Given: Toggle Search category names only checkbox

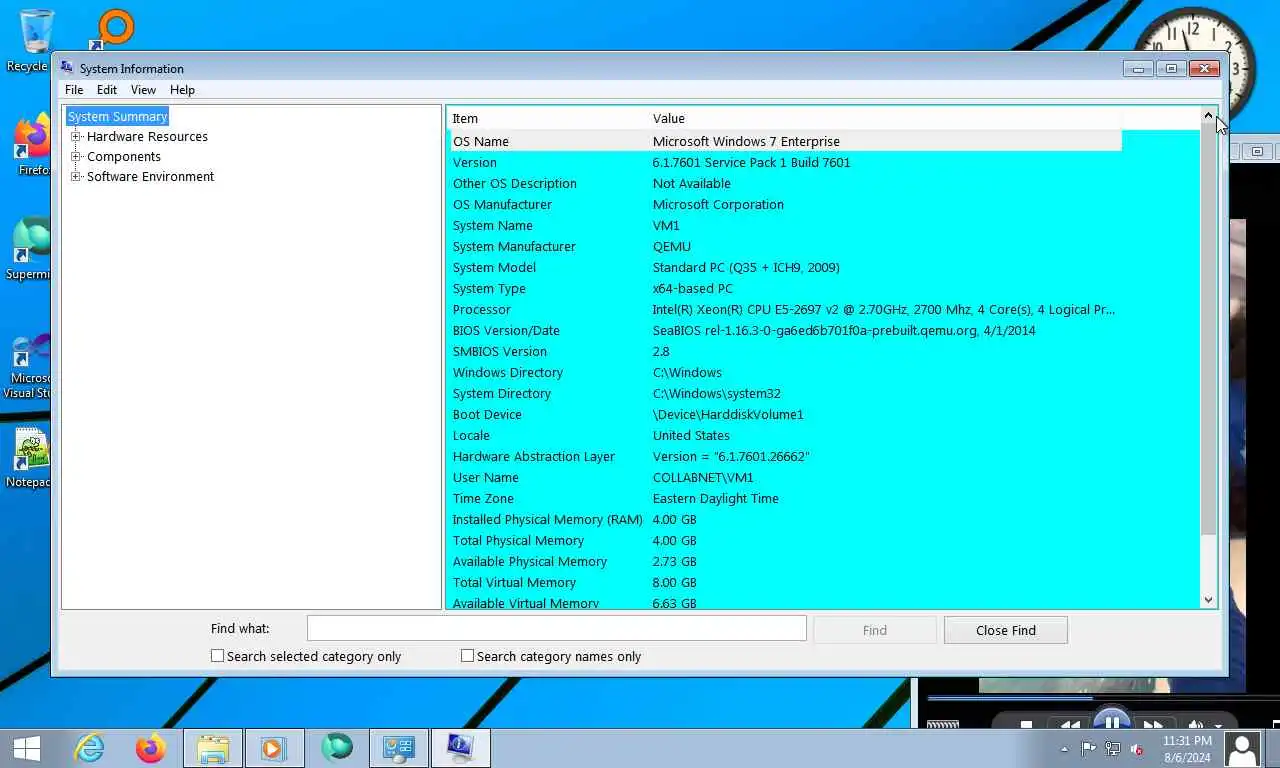Looking at the screenshot, I should tap(467, 656).
